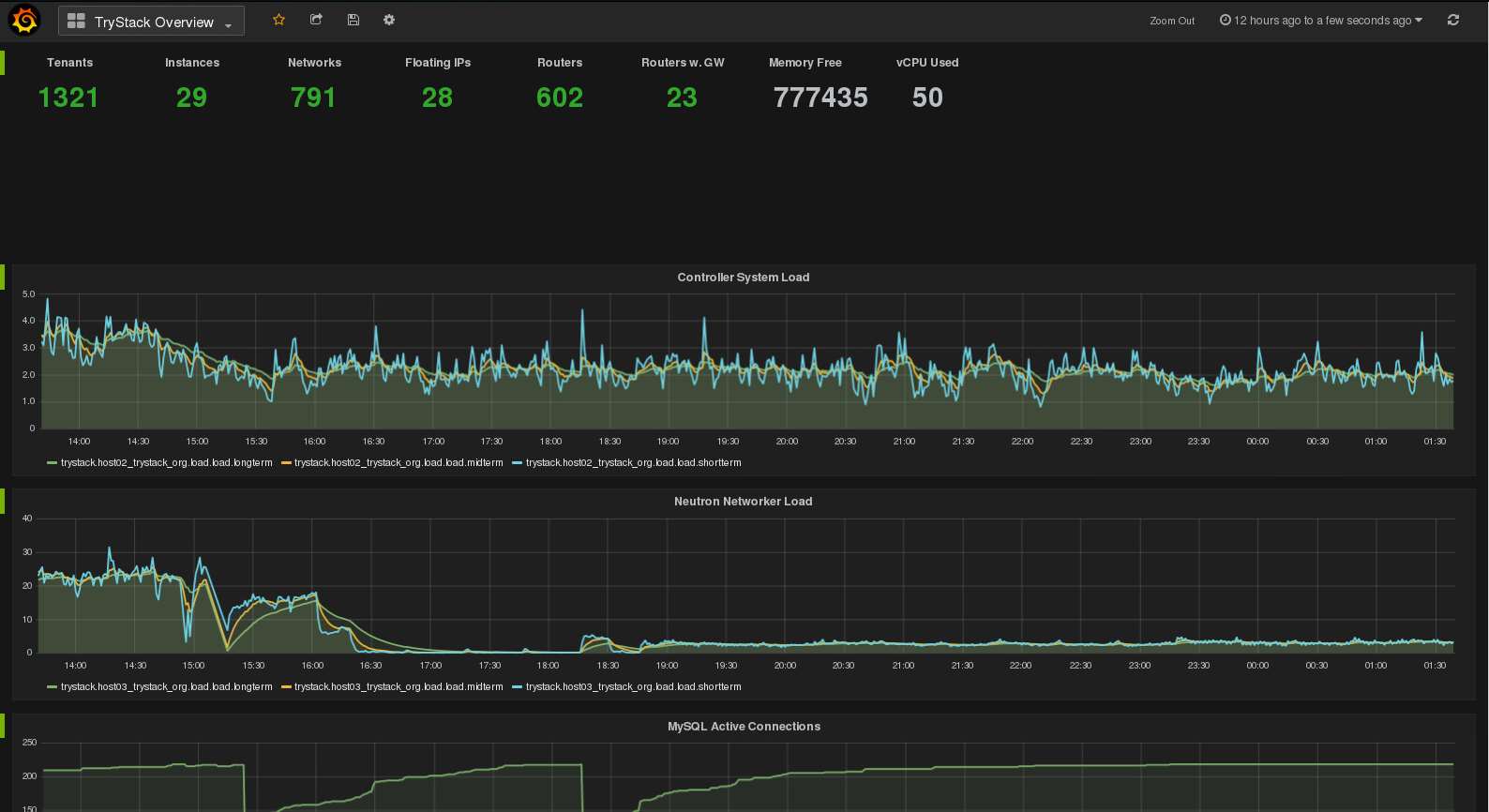Click host03 load.midterm yellow color swatch
The width and height of the screenshot is (1489, 812).
click(x=286, y=687)
